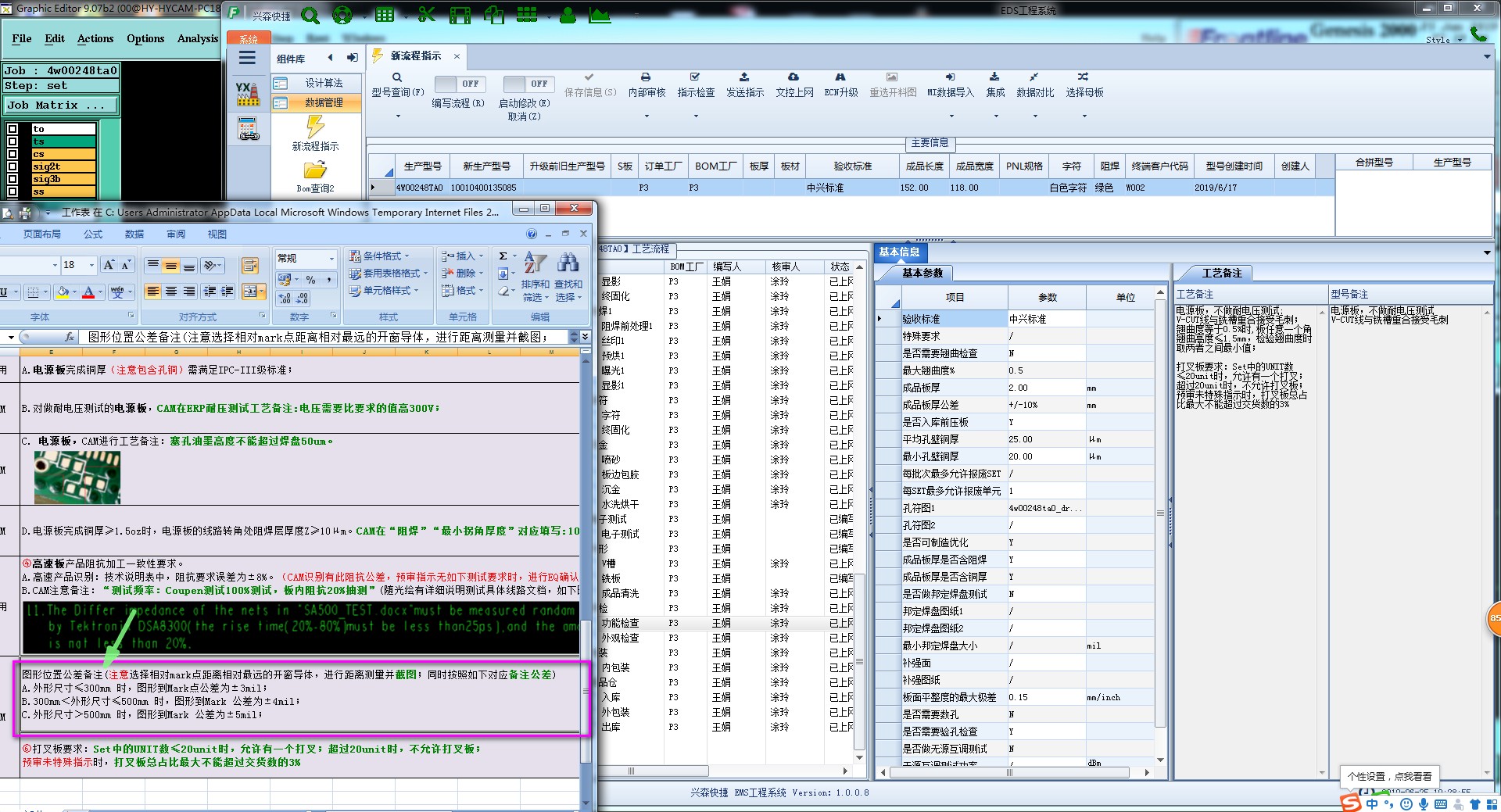Toggle the checkbox beside layer 'ss'
1501x812 pixels.
point(13,191)
